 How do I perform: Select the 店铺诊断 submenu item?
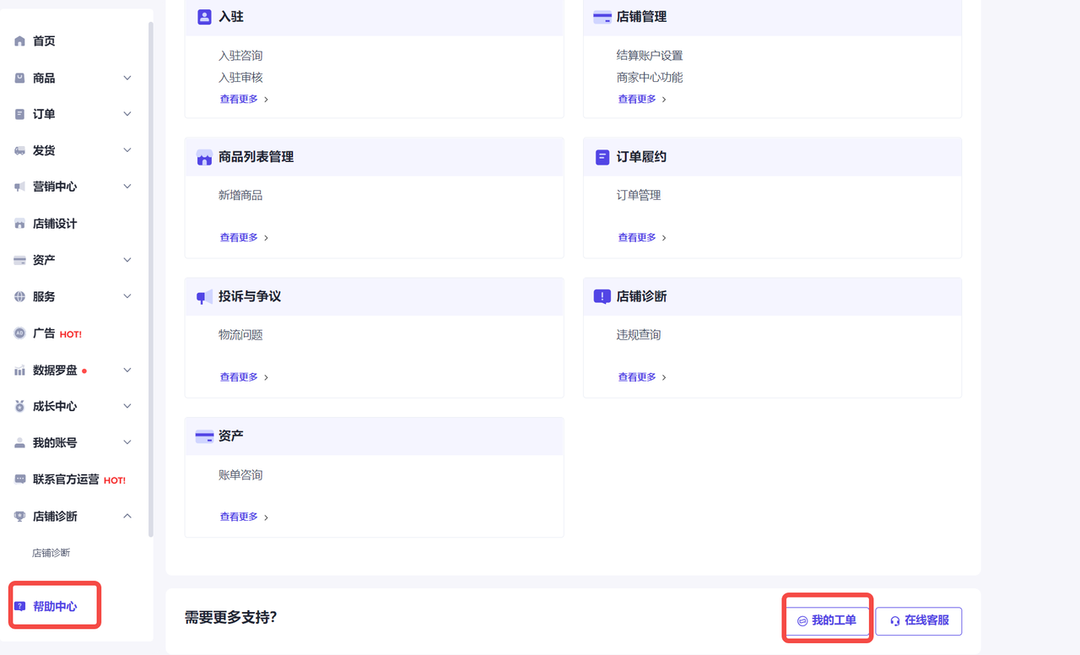click(51, 553)
